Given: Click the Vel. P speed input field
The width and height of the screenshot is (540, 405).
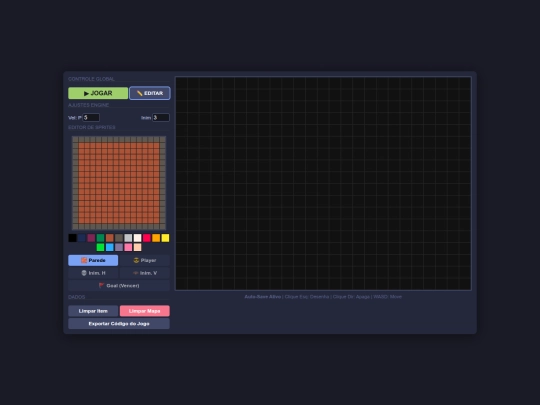Looking at the screenshot, I should (x=91, y=117).
